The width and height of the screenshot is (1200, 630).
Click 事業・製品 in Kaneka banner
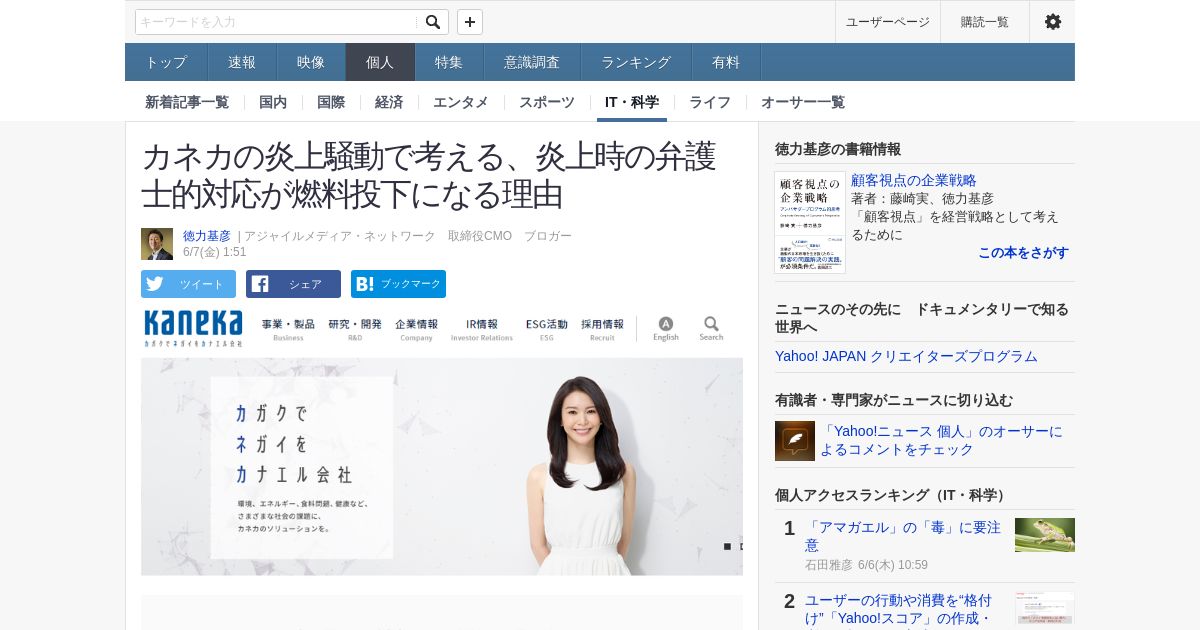pyautogui.click(x=288, y=329)
